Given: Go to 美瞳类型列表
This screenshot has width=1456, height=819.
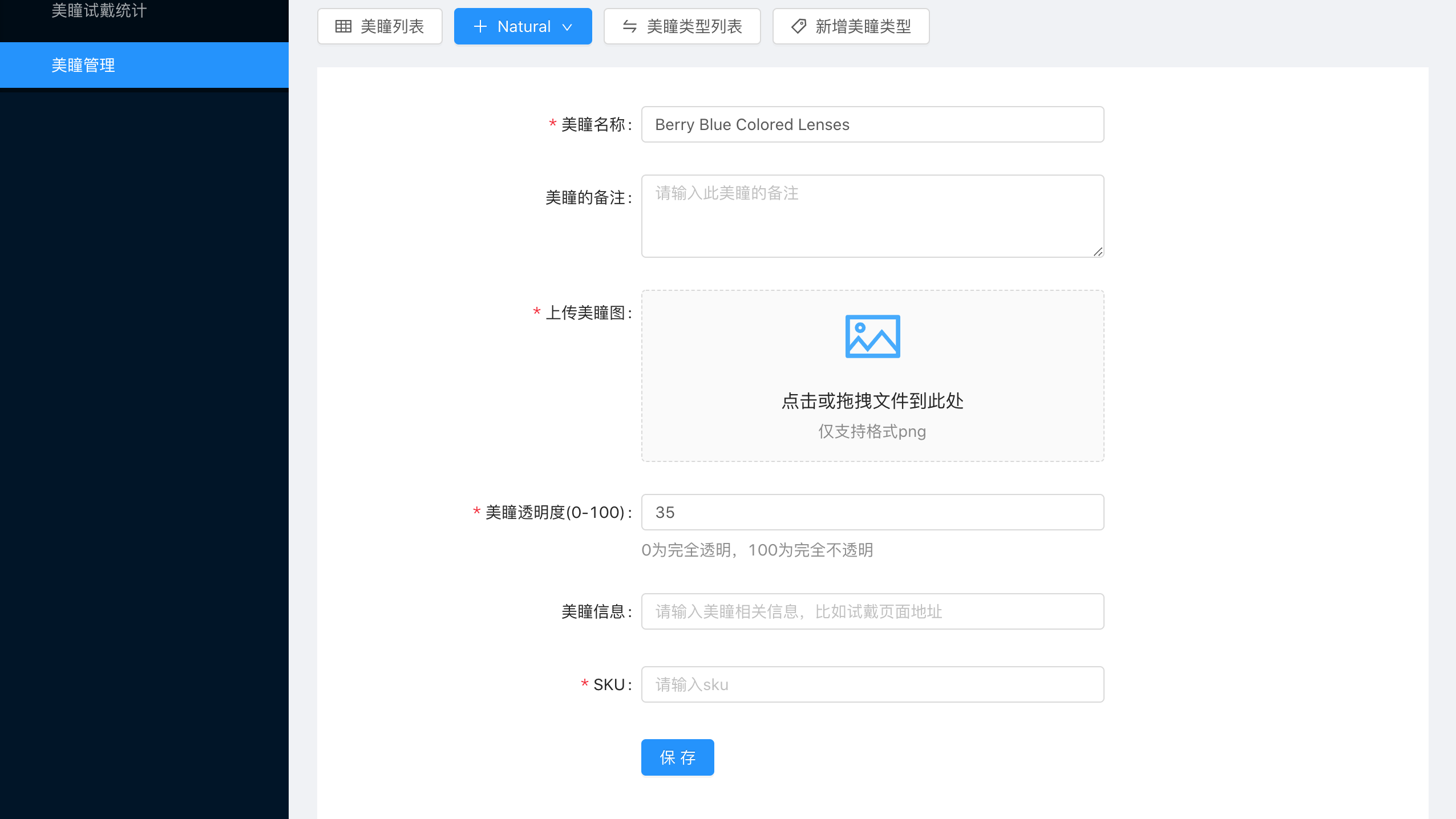Looking at the screenshot, I should pos(694,26).
